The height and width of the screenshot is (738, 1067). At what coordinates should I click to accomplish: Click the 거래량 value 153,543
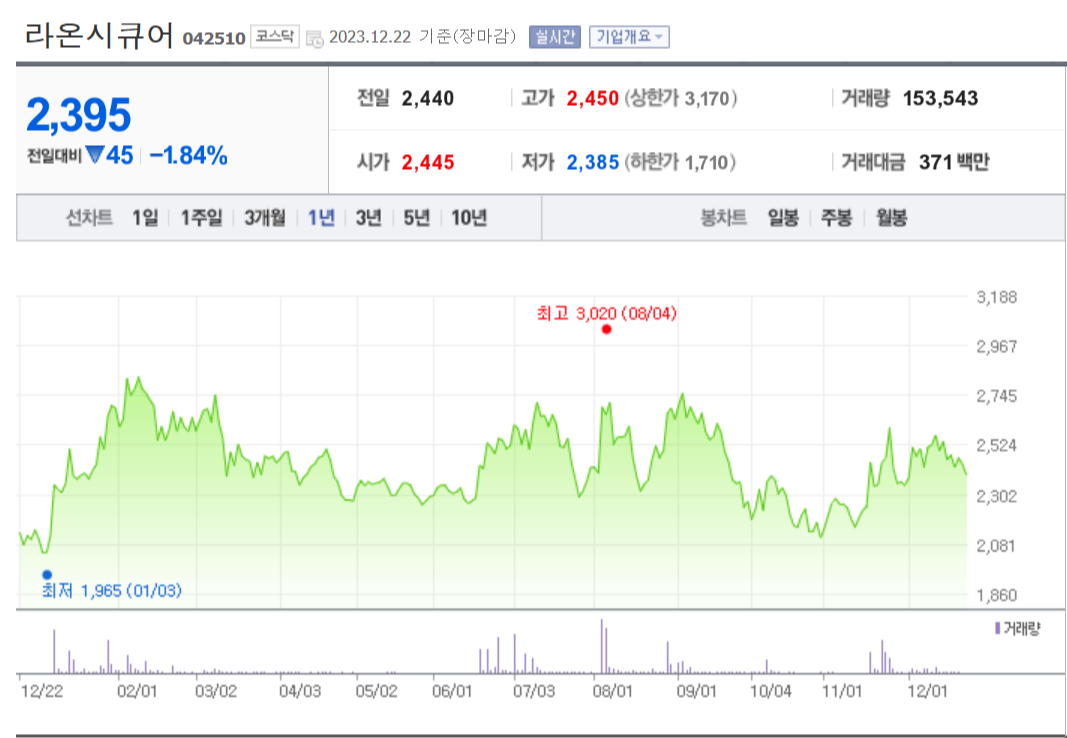pos(940,99)
